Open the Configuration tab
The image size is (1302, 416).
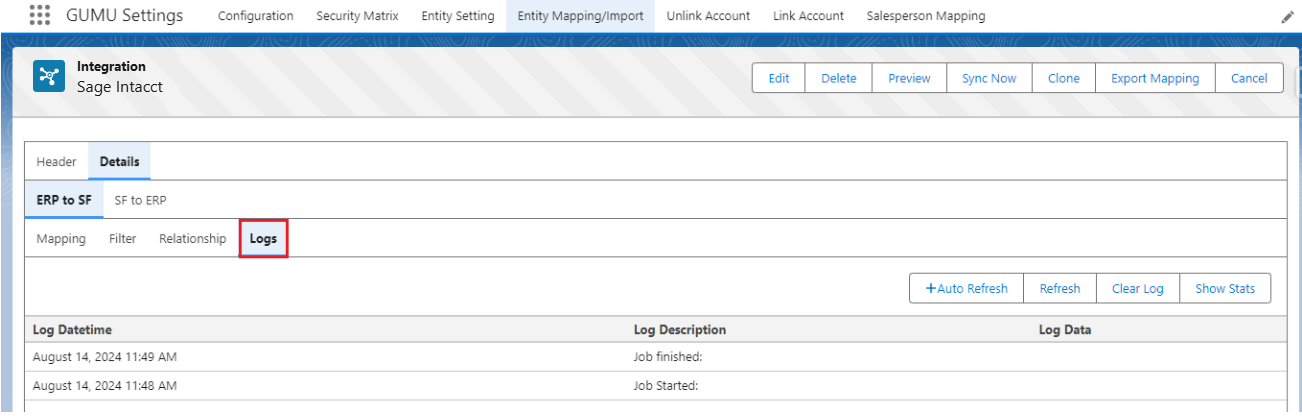coord(255,16)
